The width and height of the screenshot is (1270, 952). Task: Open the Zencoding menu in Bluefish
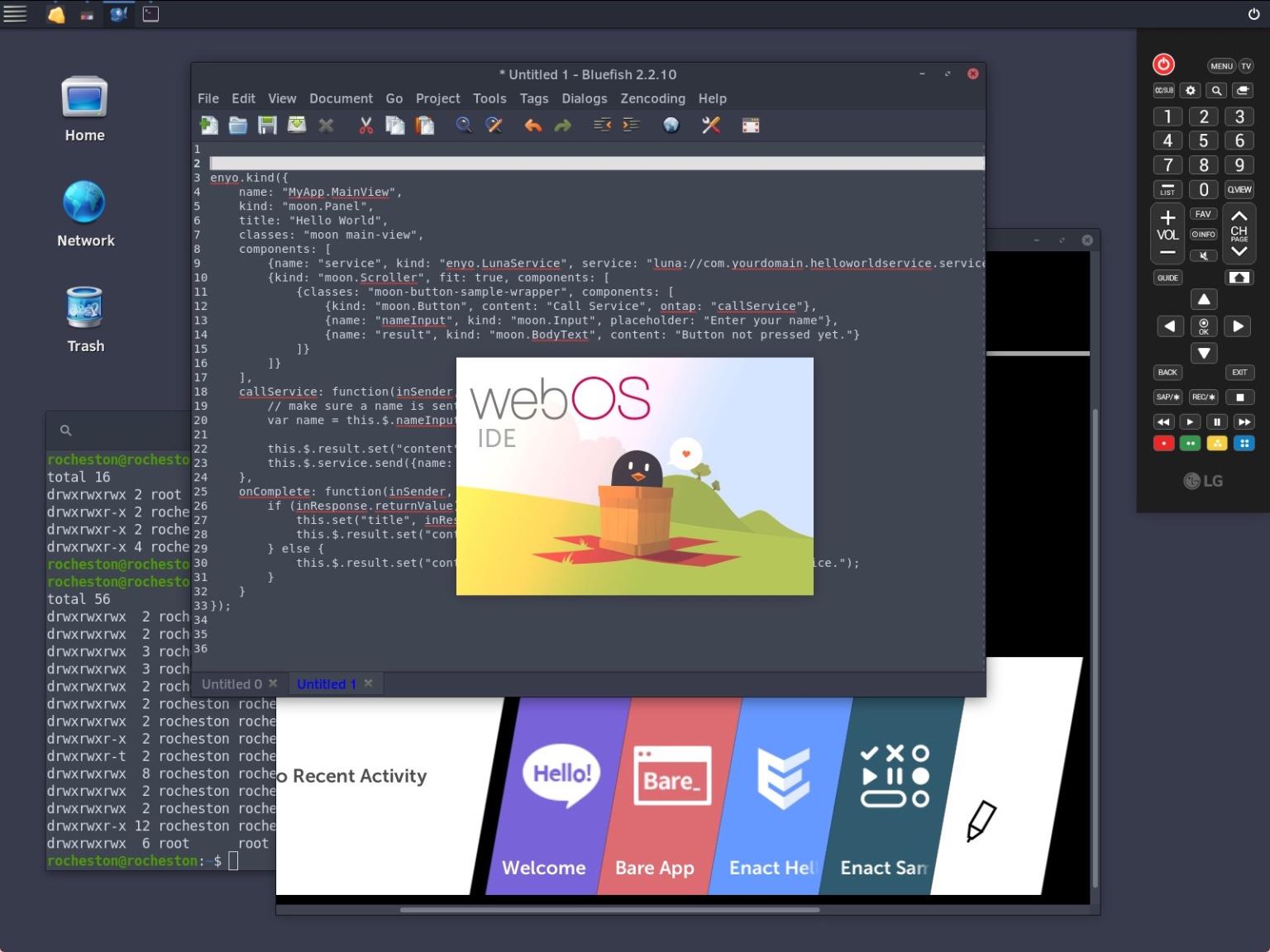tap(652, 98)
